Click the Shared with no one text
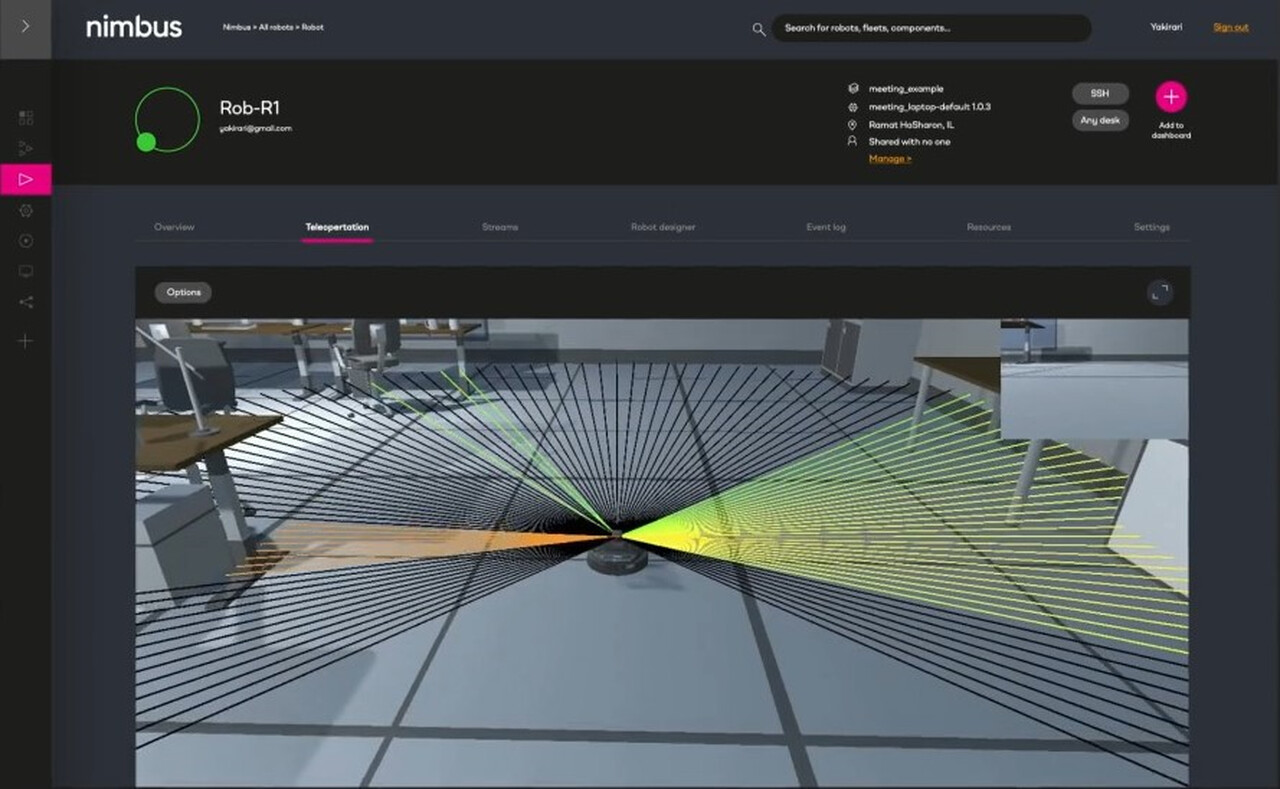 click(x=910, y=142)
